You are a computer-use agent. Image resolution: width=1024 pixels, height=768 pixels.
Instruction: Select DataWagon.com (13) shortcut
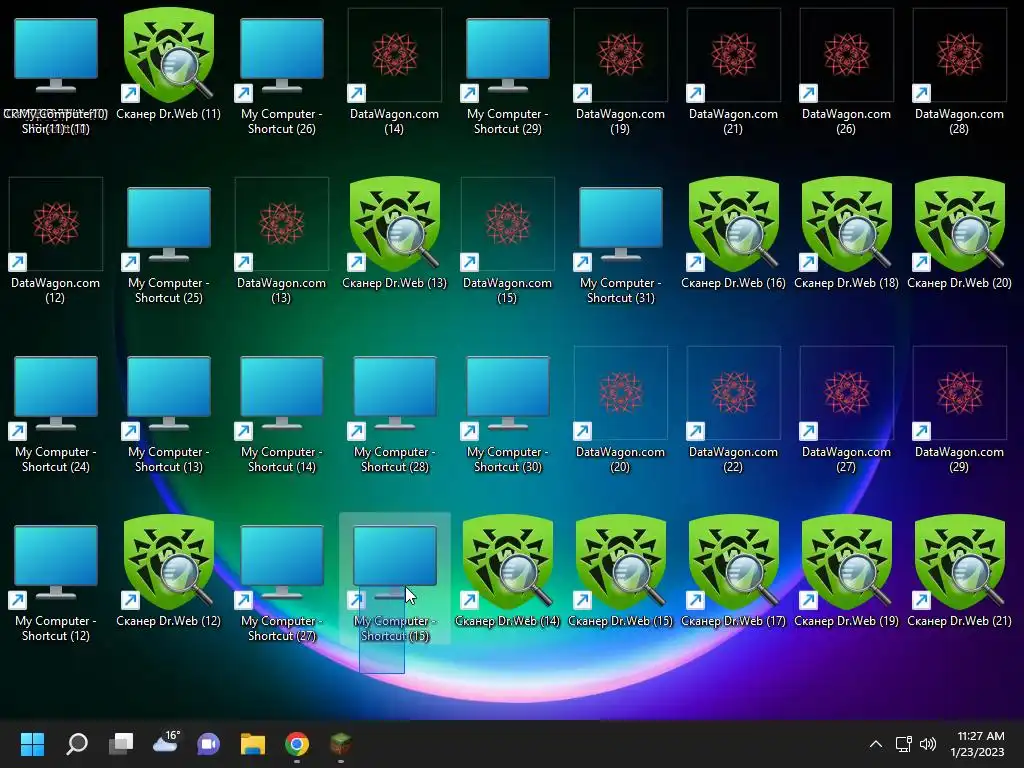tap(281, 241)
